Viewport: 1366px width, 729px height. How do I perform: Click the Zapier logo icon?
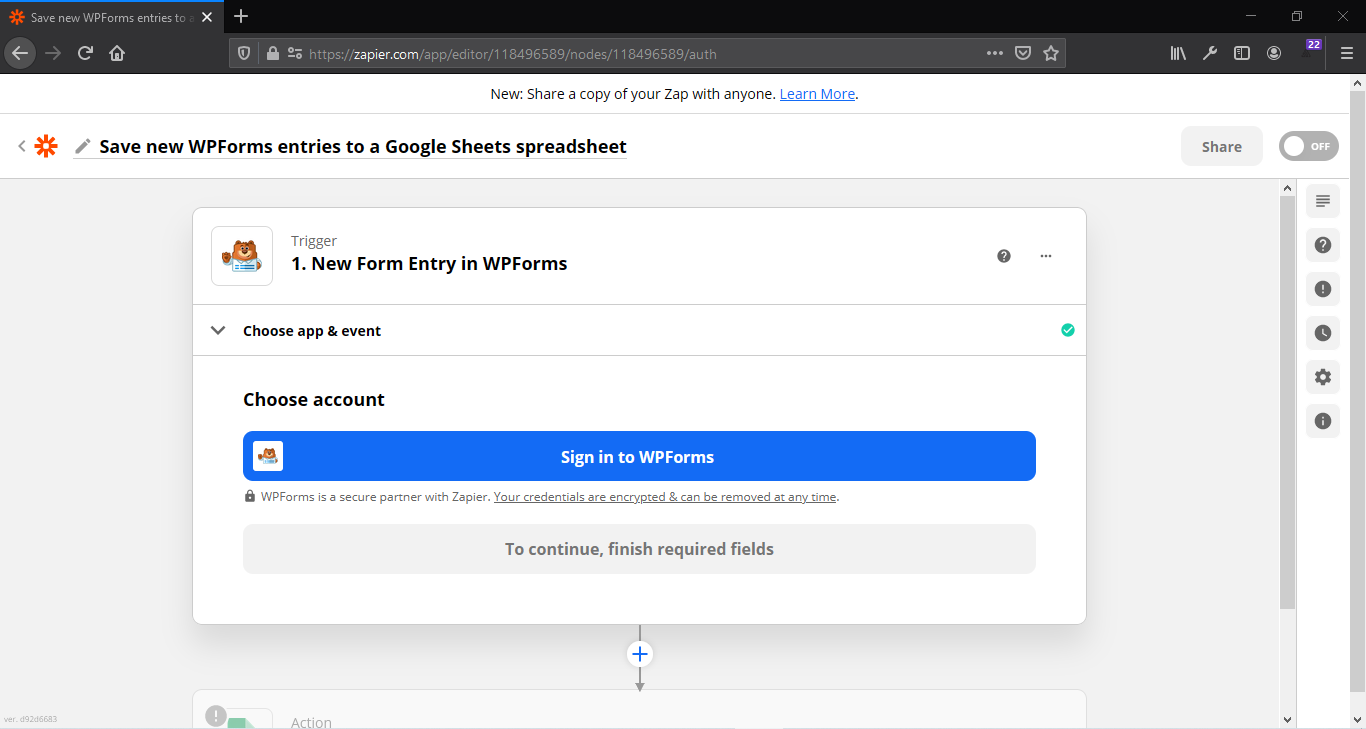click(x=46, y=146)
